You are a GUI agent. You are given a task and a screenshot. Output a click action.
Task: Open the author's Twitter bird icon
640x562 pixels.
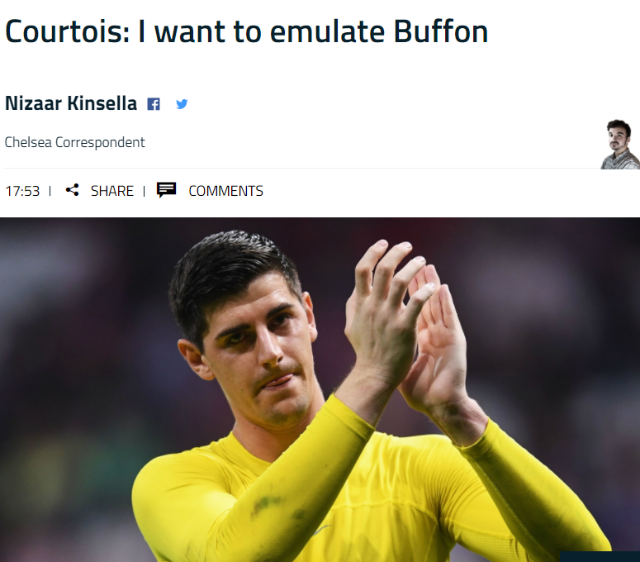coord(182,104)
